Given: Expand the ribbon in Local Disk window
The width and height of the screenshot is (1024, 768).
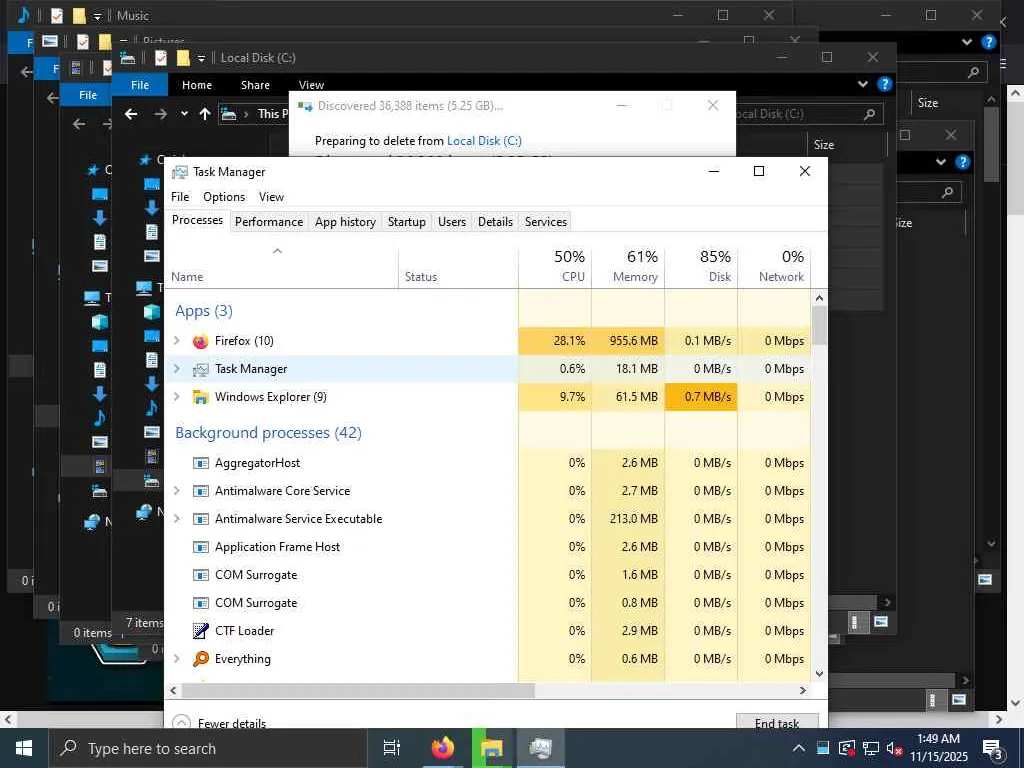Looking at the screenshot, I should click(863, 84).
